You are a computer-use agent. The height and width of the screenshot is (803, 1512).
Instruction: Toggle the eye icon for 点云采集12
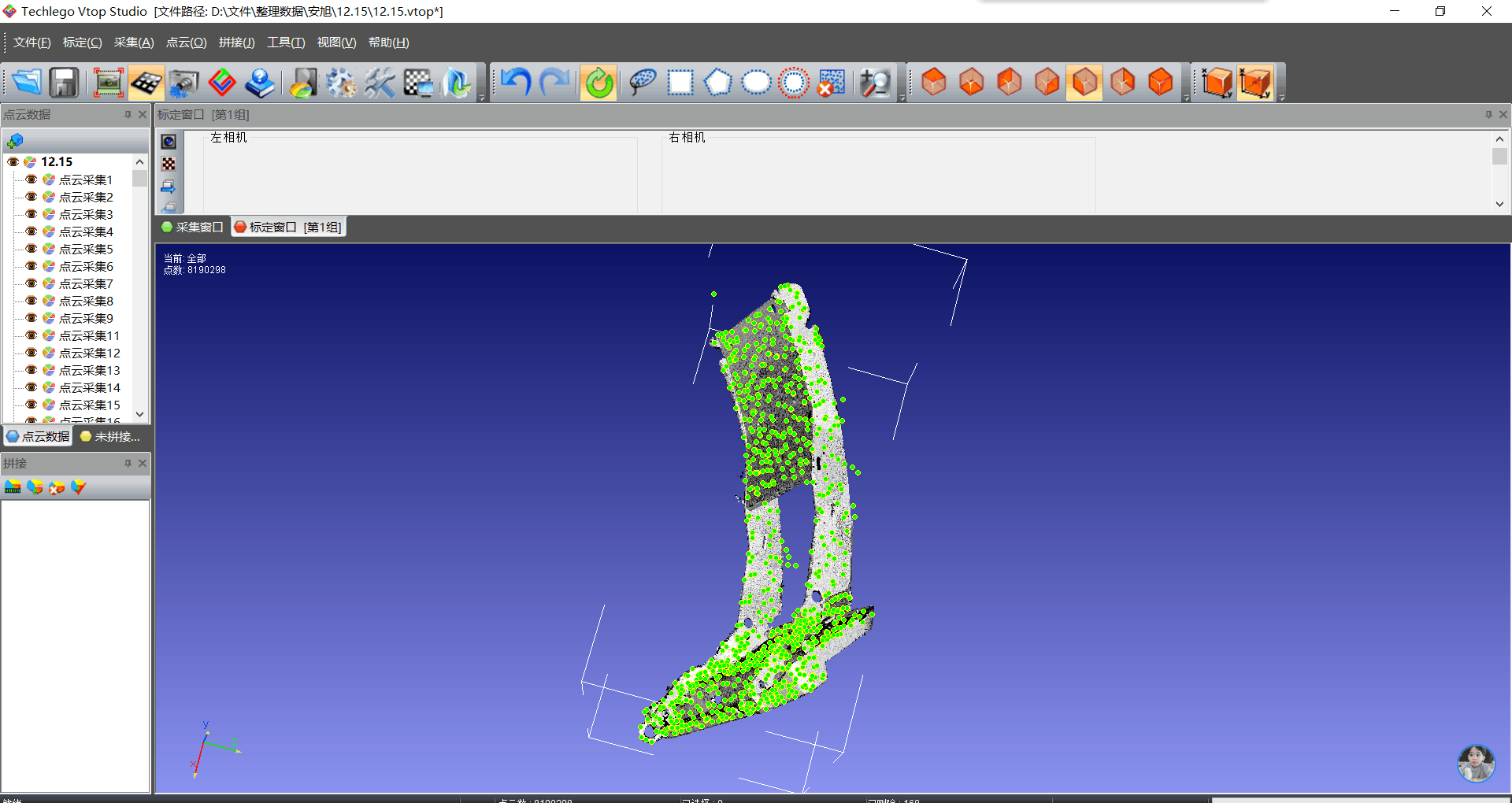[31, 353]
